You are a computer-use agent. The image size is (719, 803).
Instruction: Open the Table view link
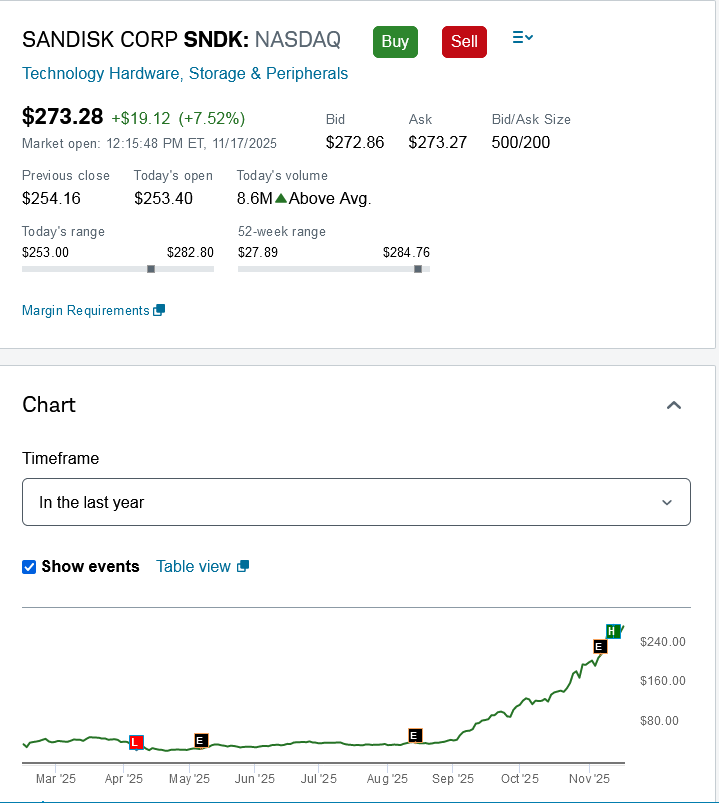(193, 567)
